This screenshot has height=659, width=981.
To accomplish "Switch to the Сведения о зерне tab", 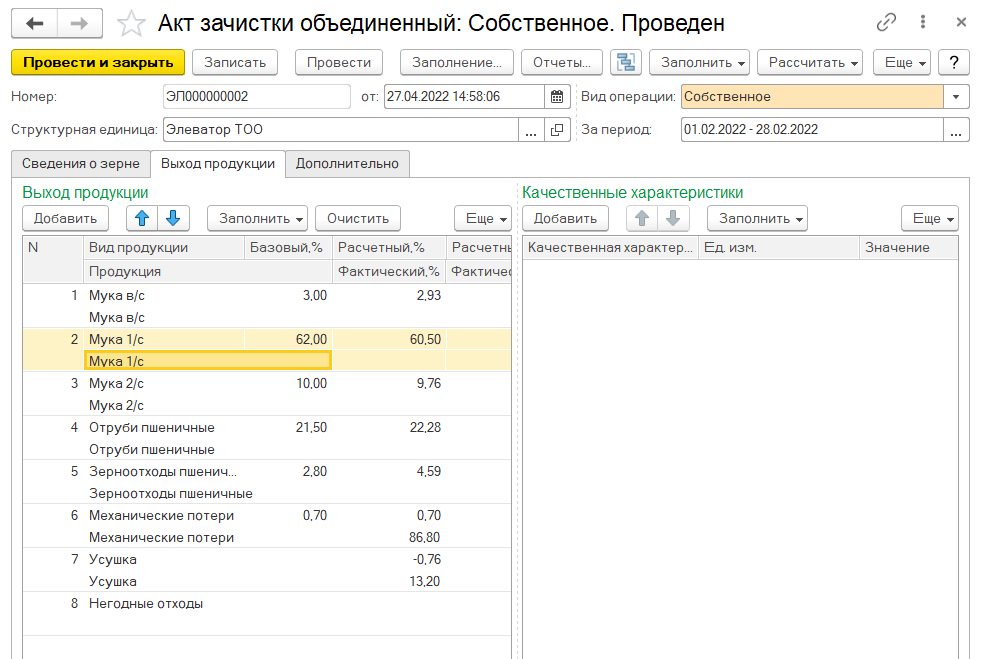I will pos(80,164).
